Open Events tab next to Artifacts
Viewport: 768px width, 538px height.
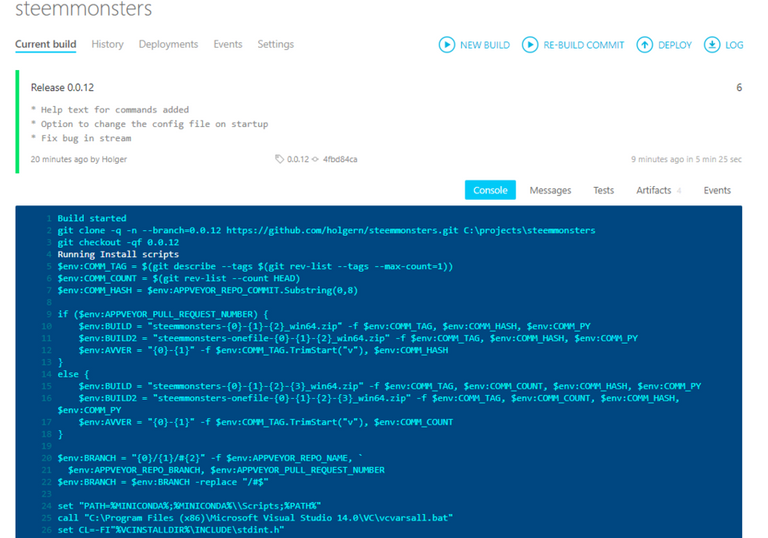[x=717, y=190]
